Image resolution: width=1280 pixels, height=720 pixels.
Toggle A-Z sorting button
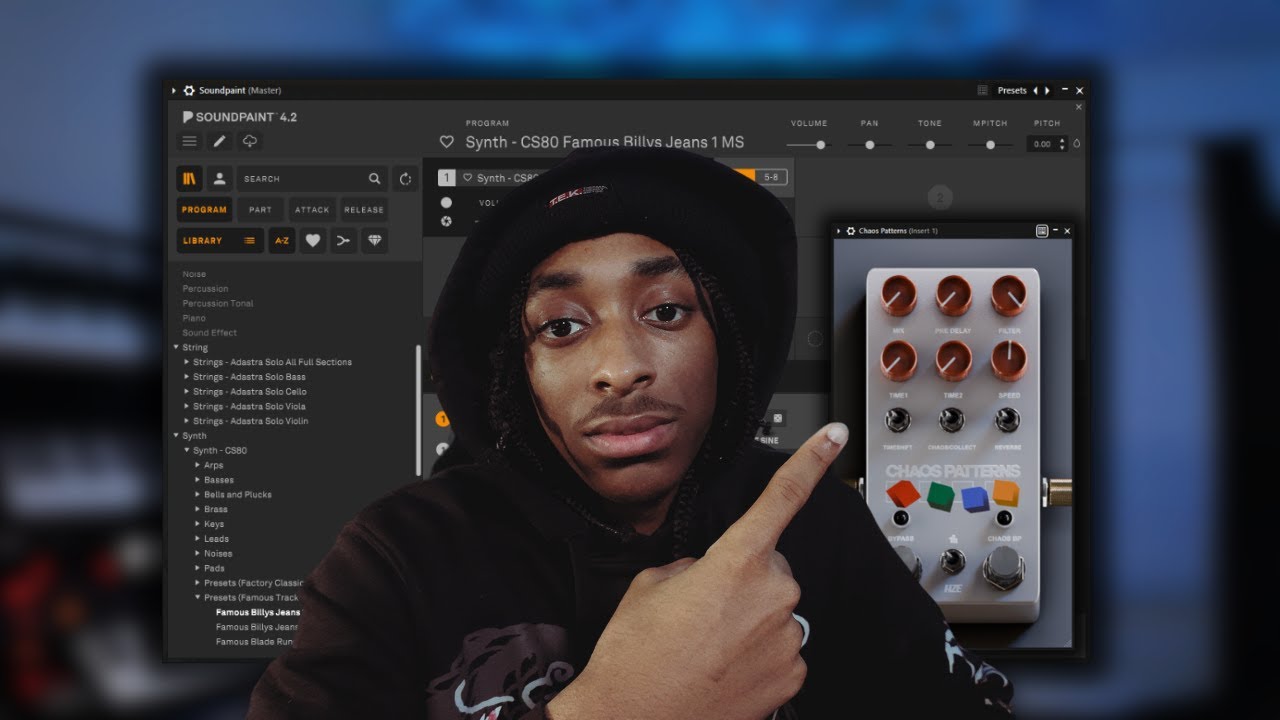click(x=282, y=241)
